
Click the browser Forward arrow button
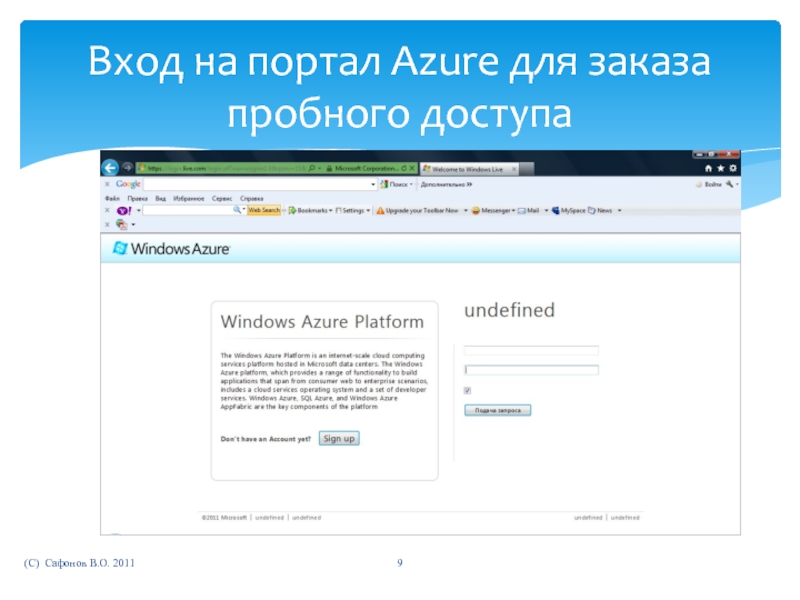(x=127, y=167)
